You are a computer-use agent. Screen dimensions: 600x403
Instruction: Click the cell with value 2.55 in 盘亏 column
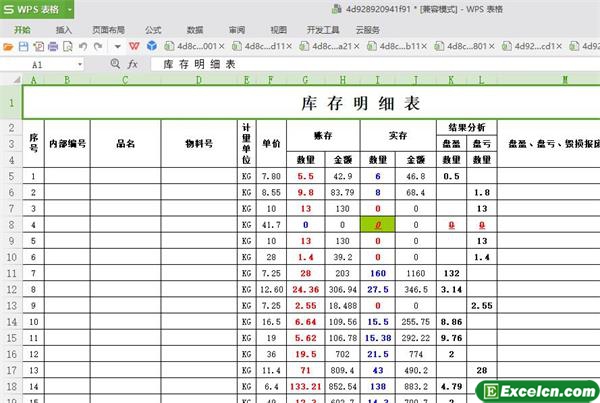(x=482, y=306)
